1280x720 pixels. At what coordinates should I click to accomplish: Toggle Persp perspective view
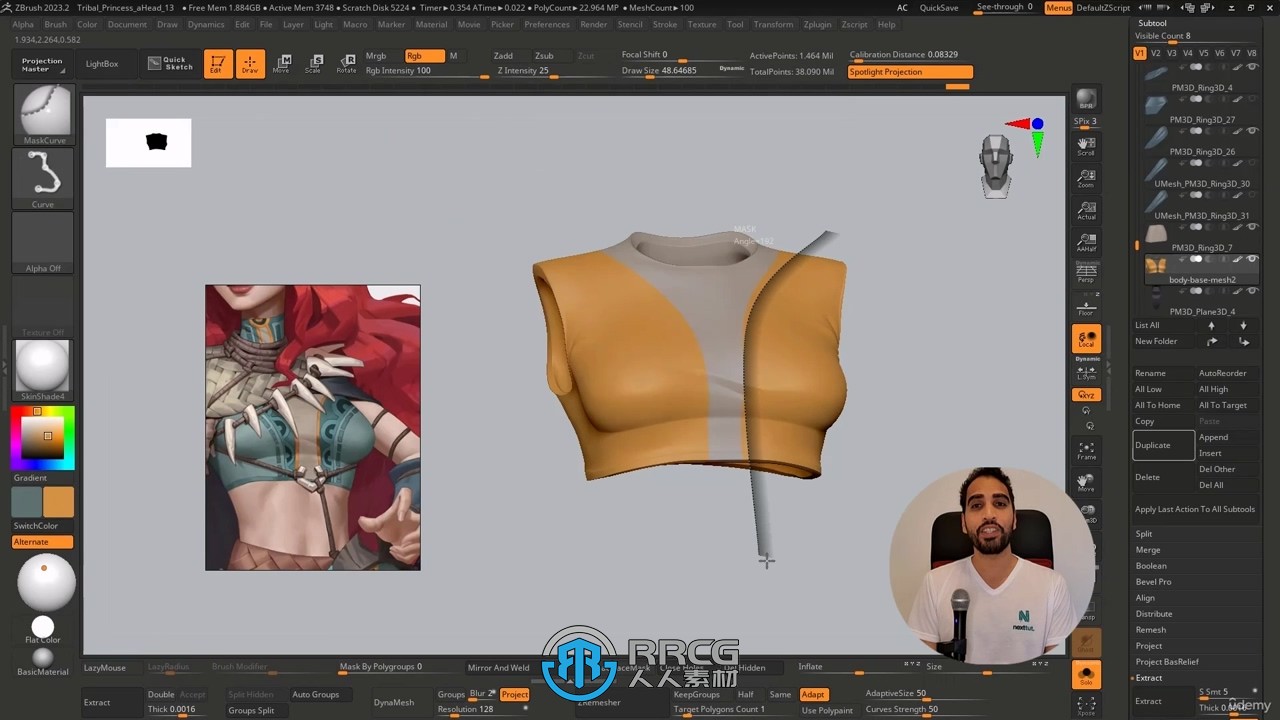(x=1086, y=273)
